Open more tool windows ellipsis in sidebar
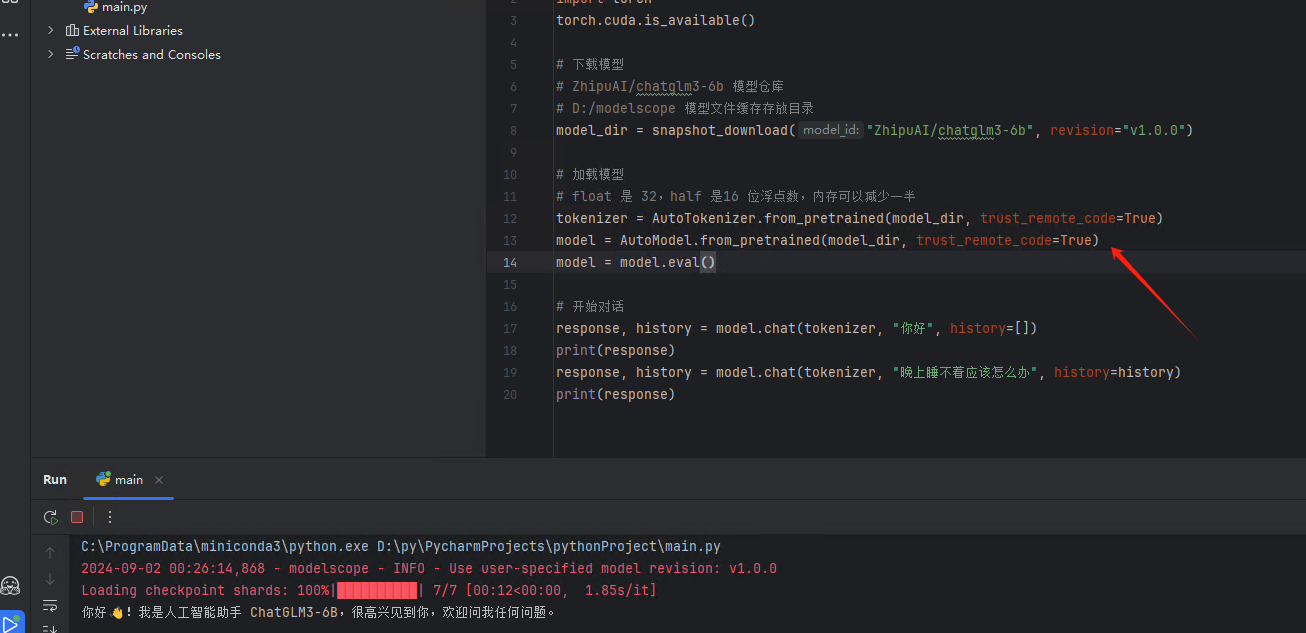1306x633 pixels. coord(10,35)
